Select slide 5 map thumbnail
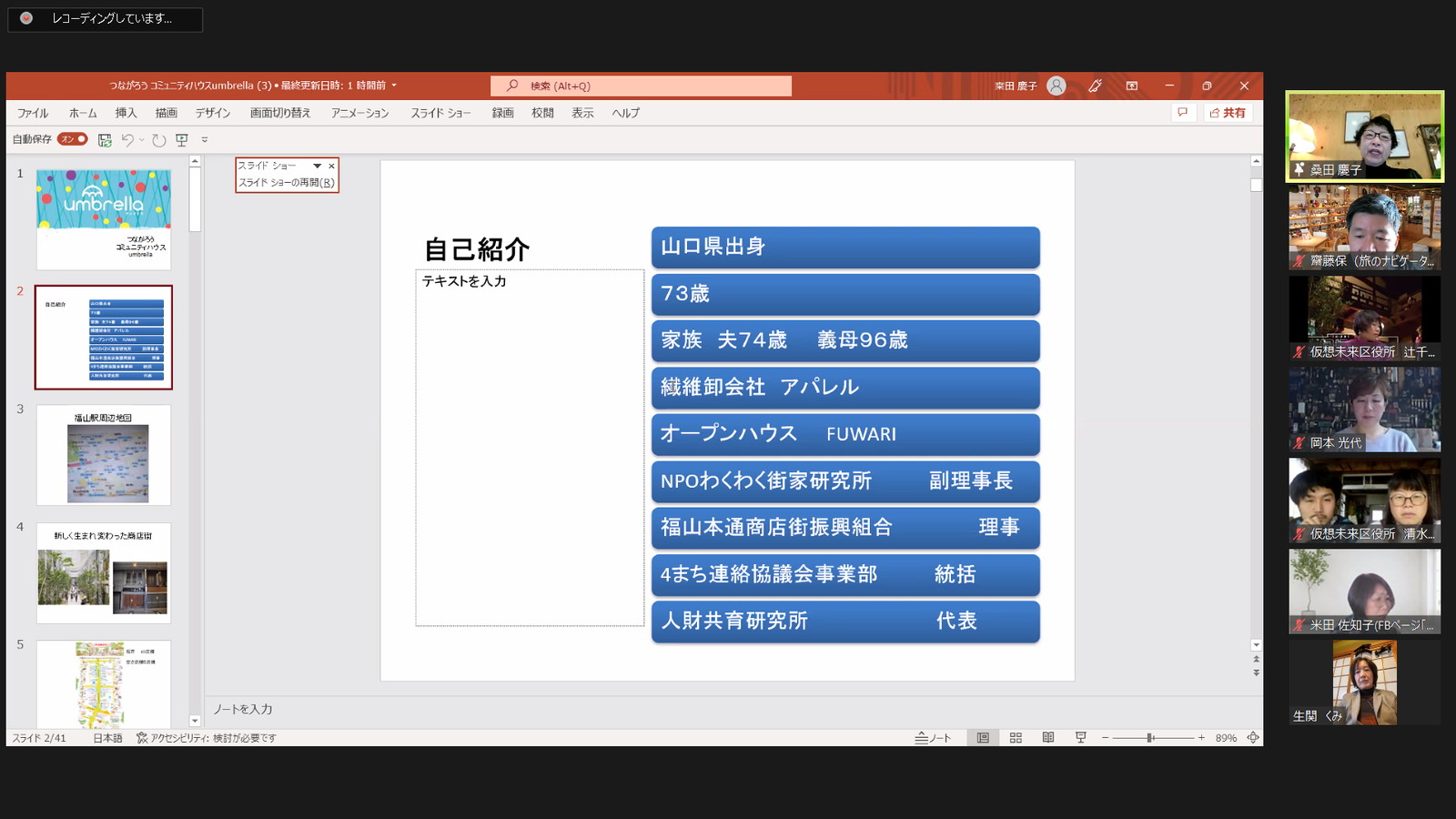The image size is (1456, 819). click(104, 683)
